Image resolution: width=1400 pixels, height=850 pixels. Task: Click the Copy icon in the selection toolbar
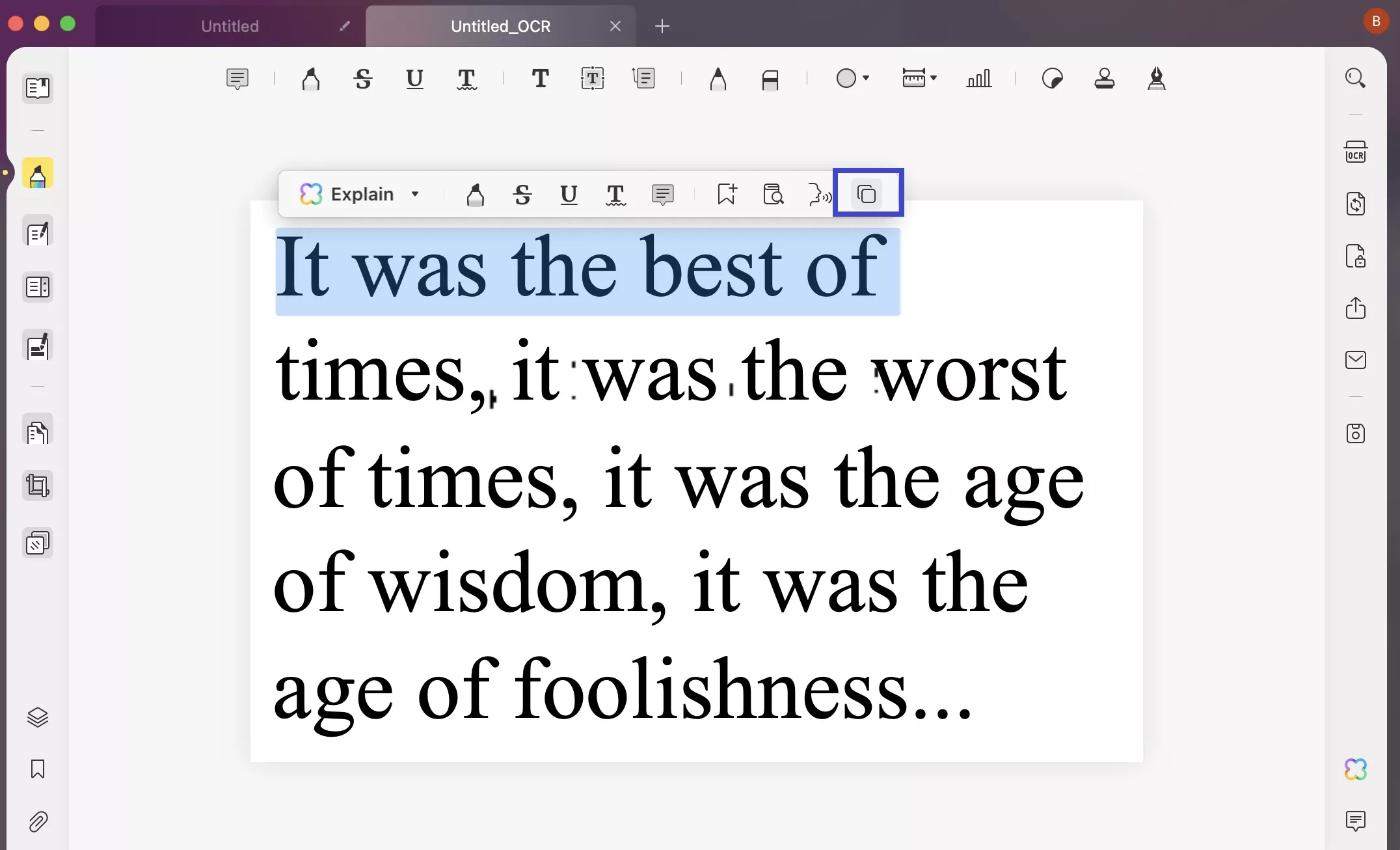867,194
